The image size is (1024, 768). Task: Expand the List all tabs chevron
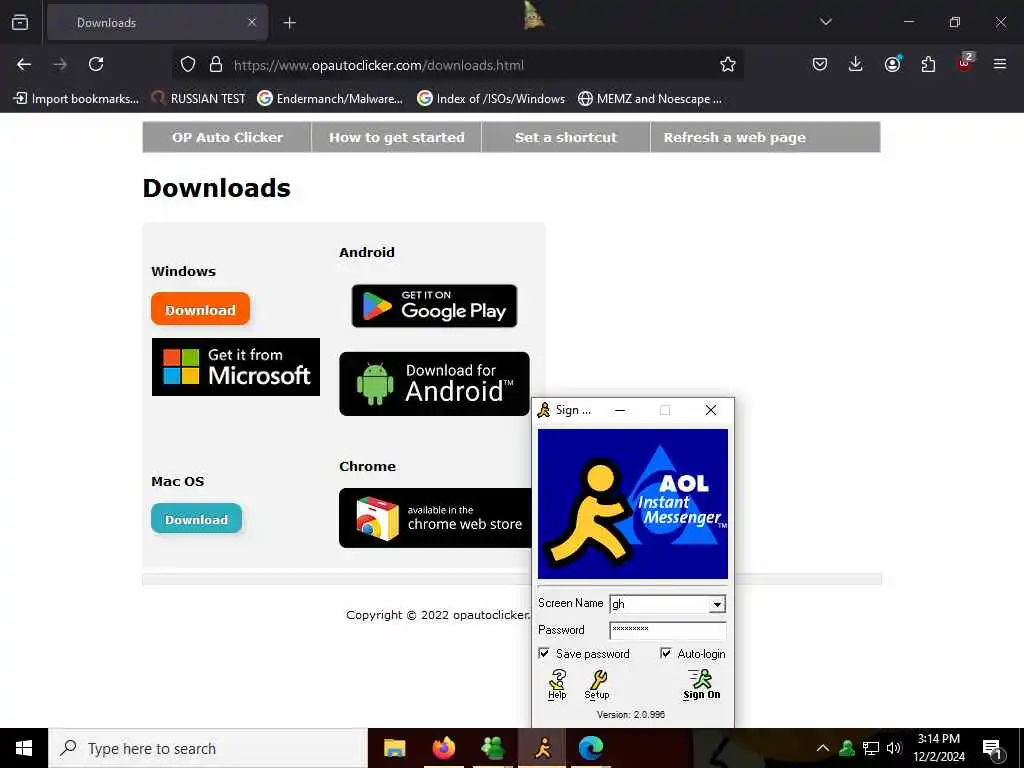click(826, 22)
